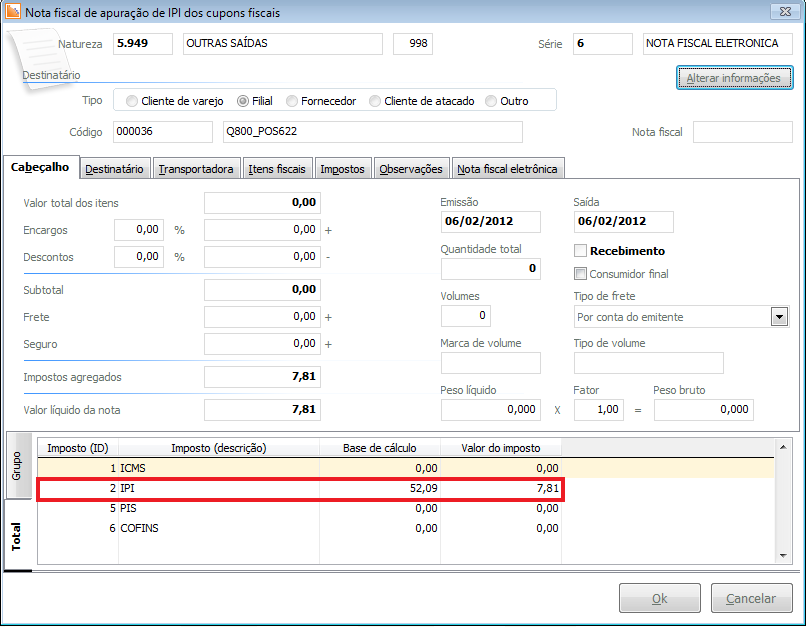Select the ICMS row in tax table

pos(406,468)
